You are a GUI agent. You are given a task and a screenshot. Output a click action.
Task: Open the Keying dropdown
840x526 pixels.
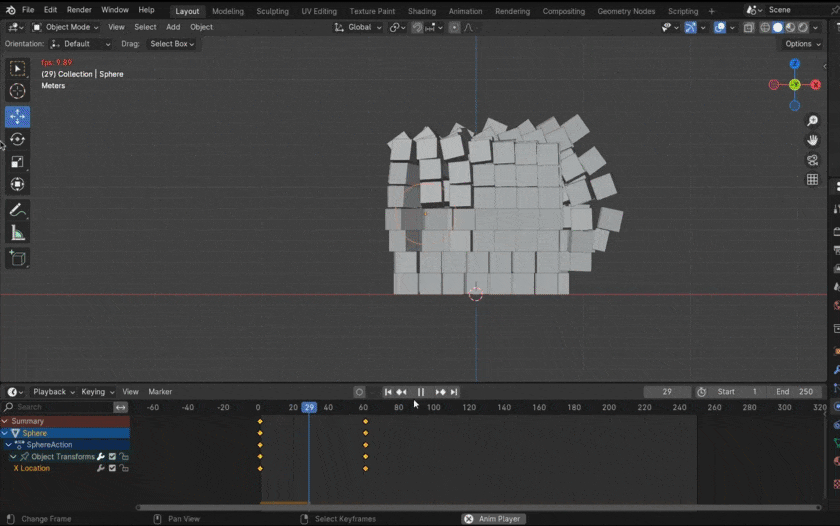click(98, 392)
